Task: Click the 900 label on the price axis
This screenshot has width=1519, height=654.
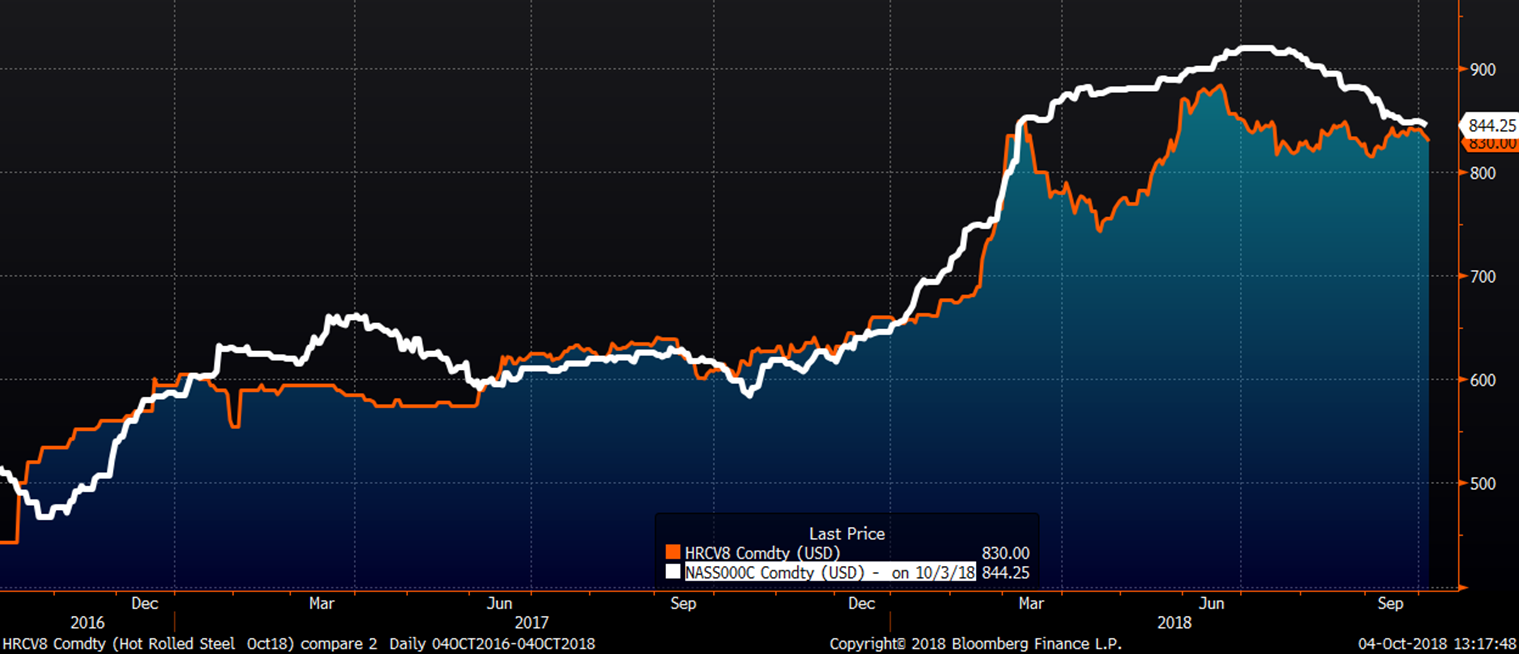Action: 1481,70
